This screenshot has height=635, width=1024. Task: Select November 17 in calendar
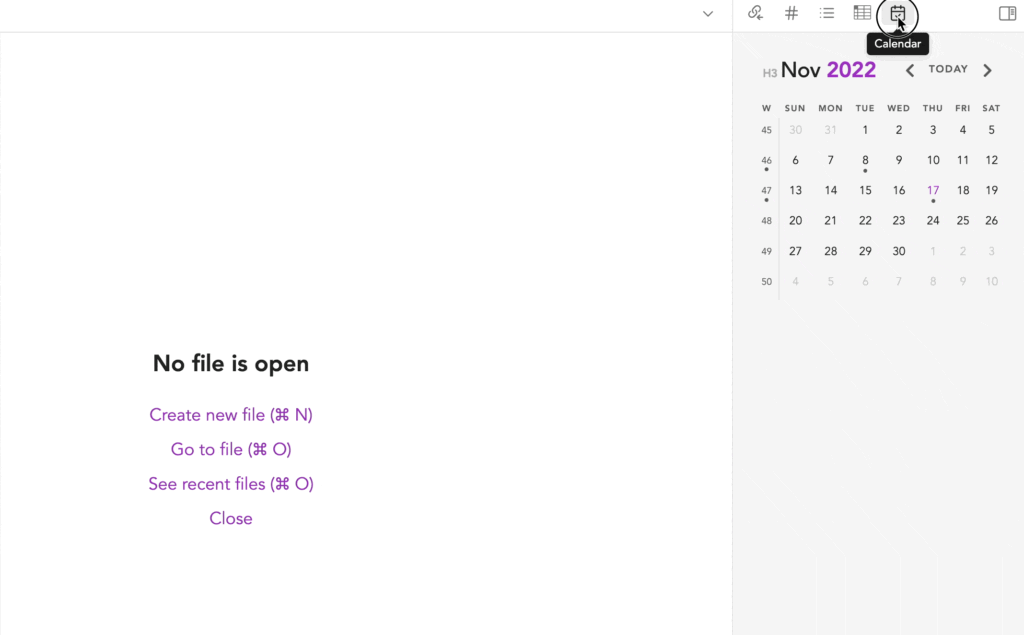point(933,190)
